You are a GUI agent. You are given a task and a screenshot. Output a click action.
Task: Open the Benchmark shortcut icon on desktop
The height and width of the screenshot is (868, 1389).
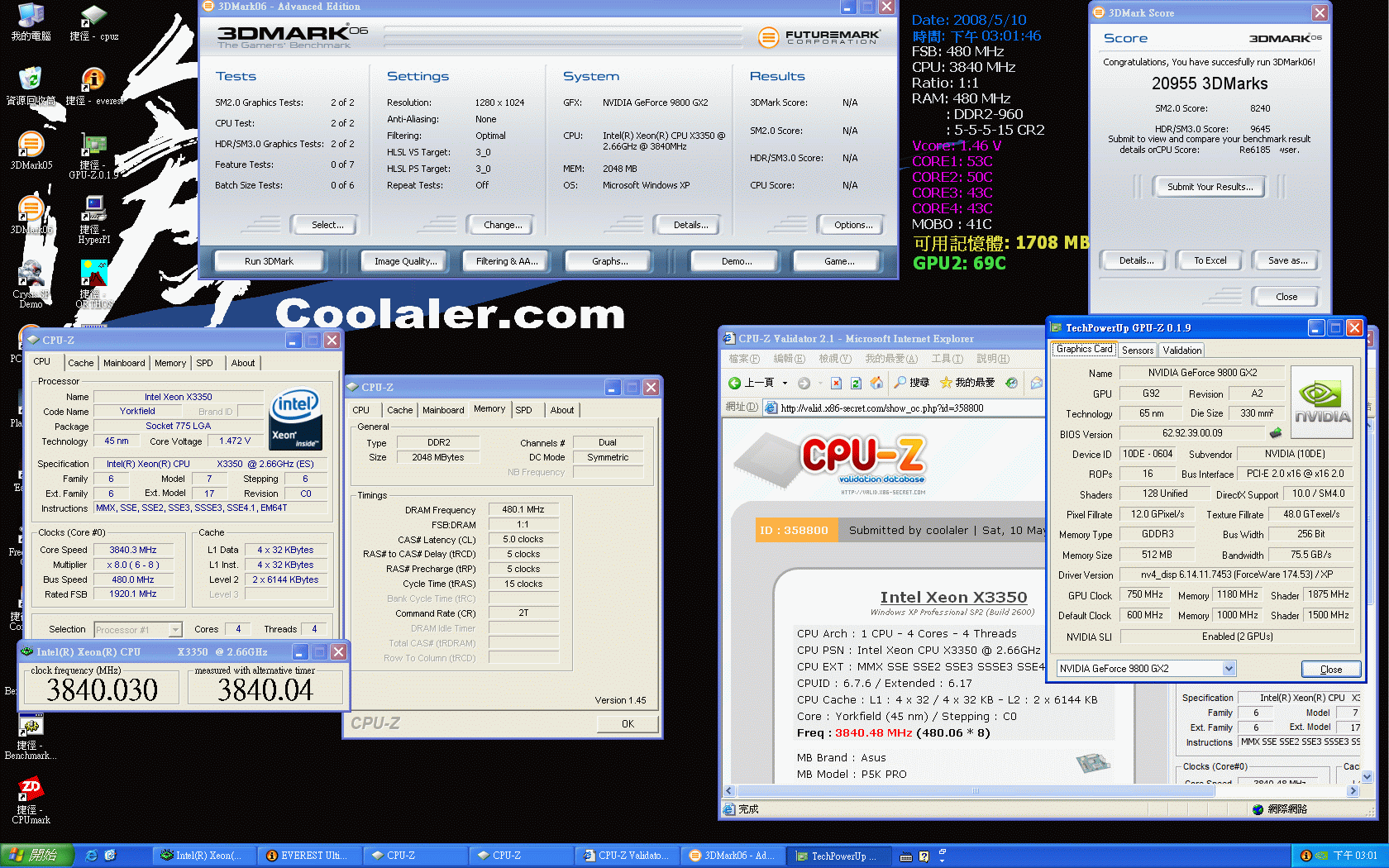pos(31,736)
